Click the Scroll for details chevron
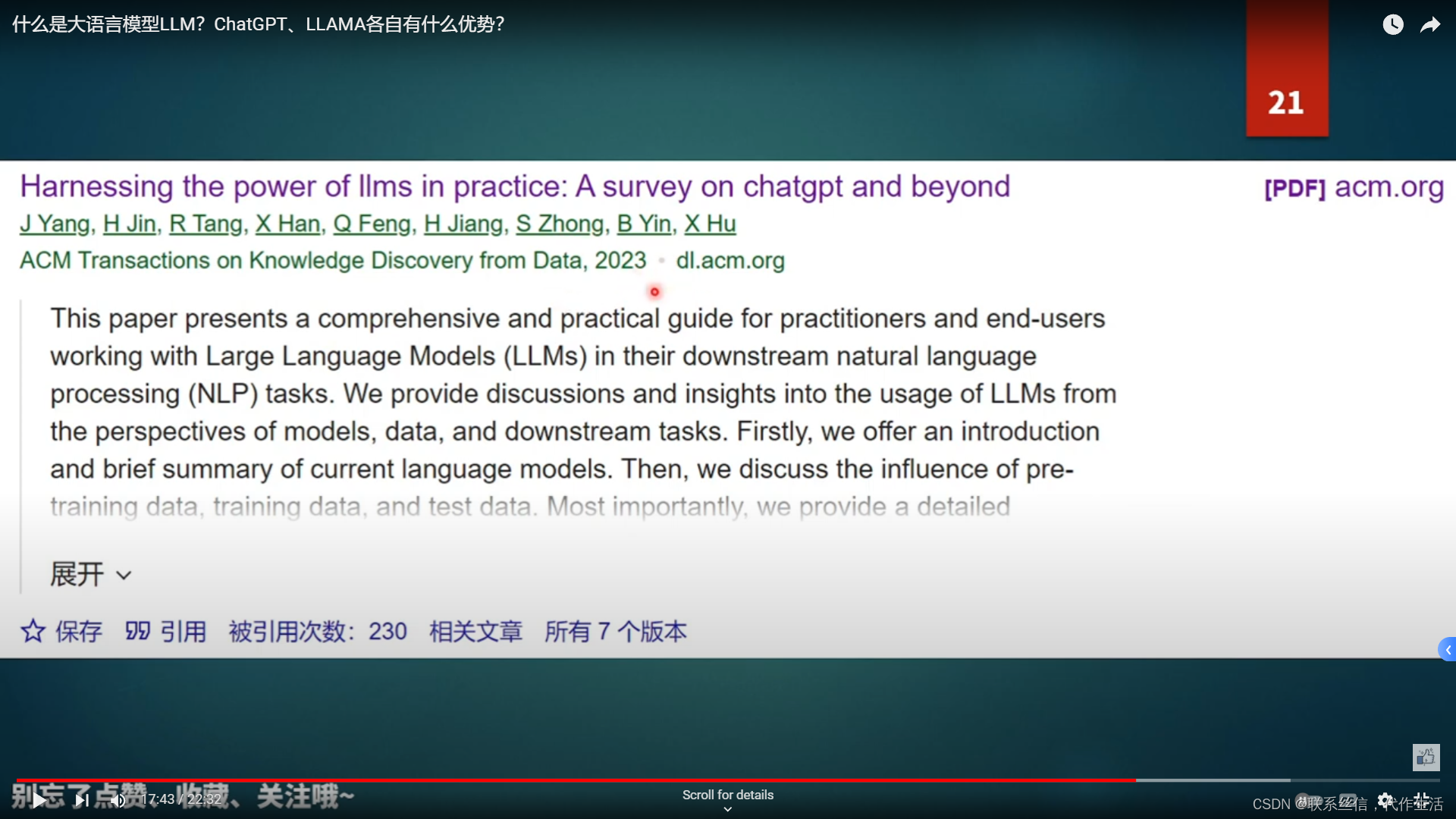1456x819 pixels. tap(727, 809)
